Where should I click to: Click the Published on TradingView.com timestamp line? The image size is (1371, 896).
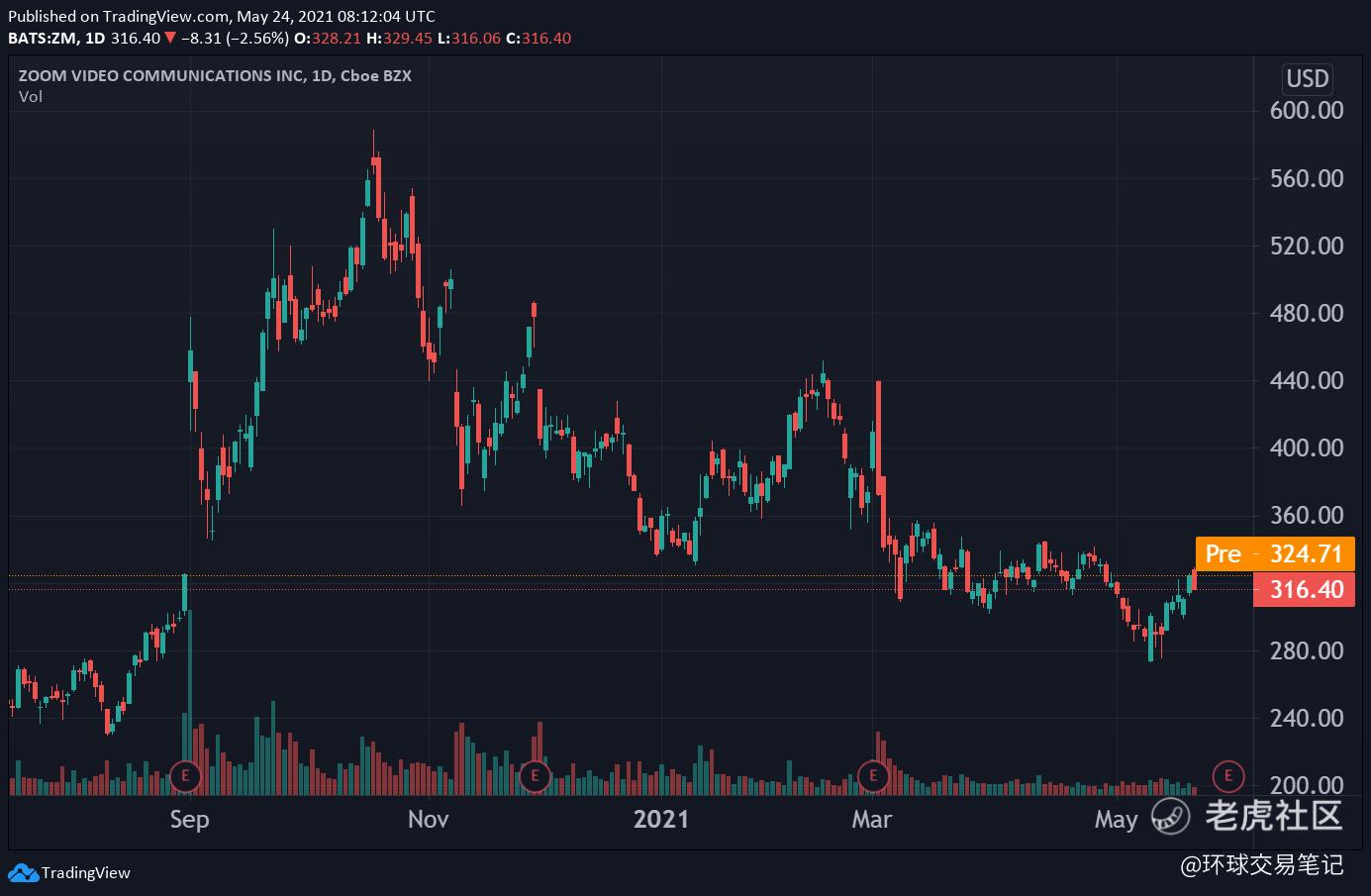pyautogui.click(x=222, y=16)
